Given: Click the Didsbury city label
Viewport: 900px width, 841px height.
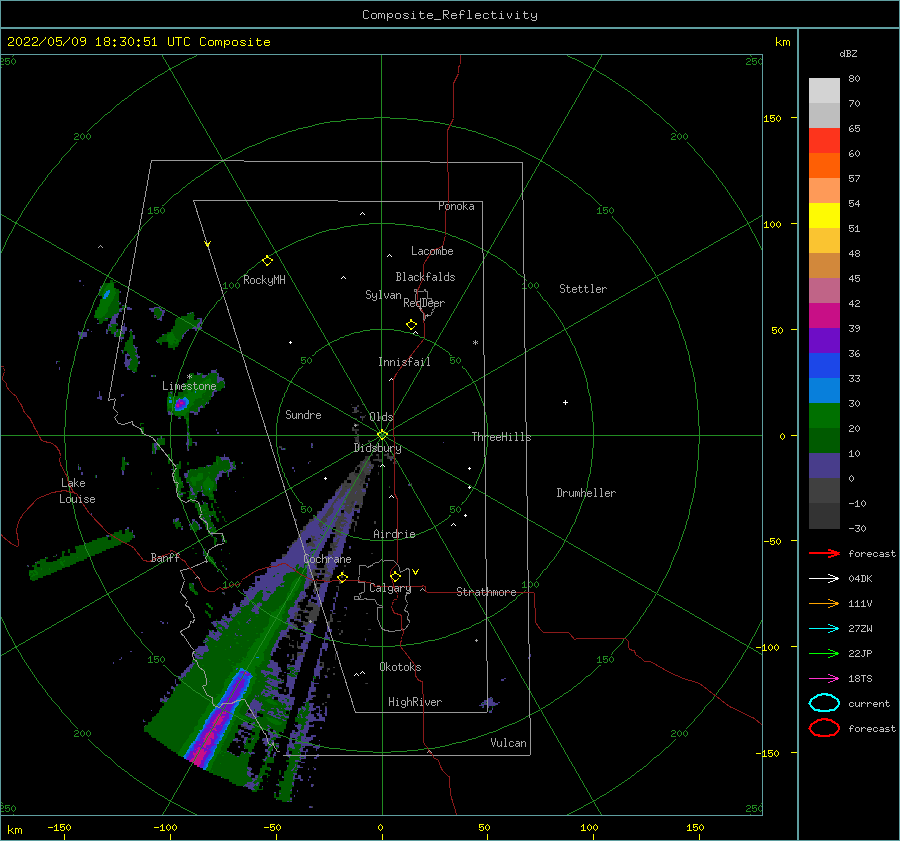Looking at the screenshot, I should coord(377,448).
